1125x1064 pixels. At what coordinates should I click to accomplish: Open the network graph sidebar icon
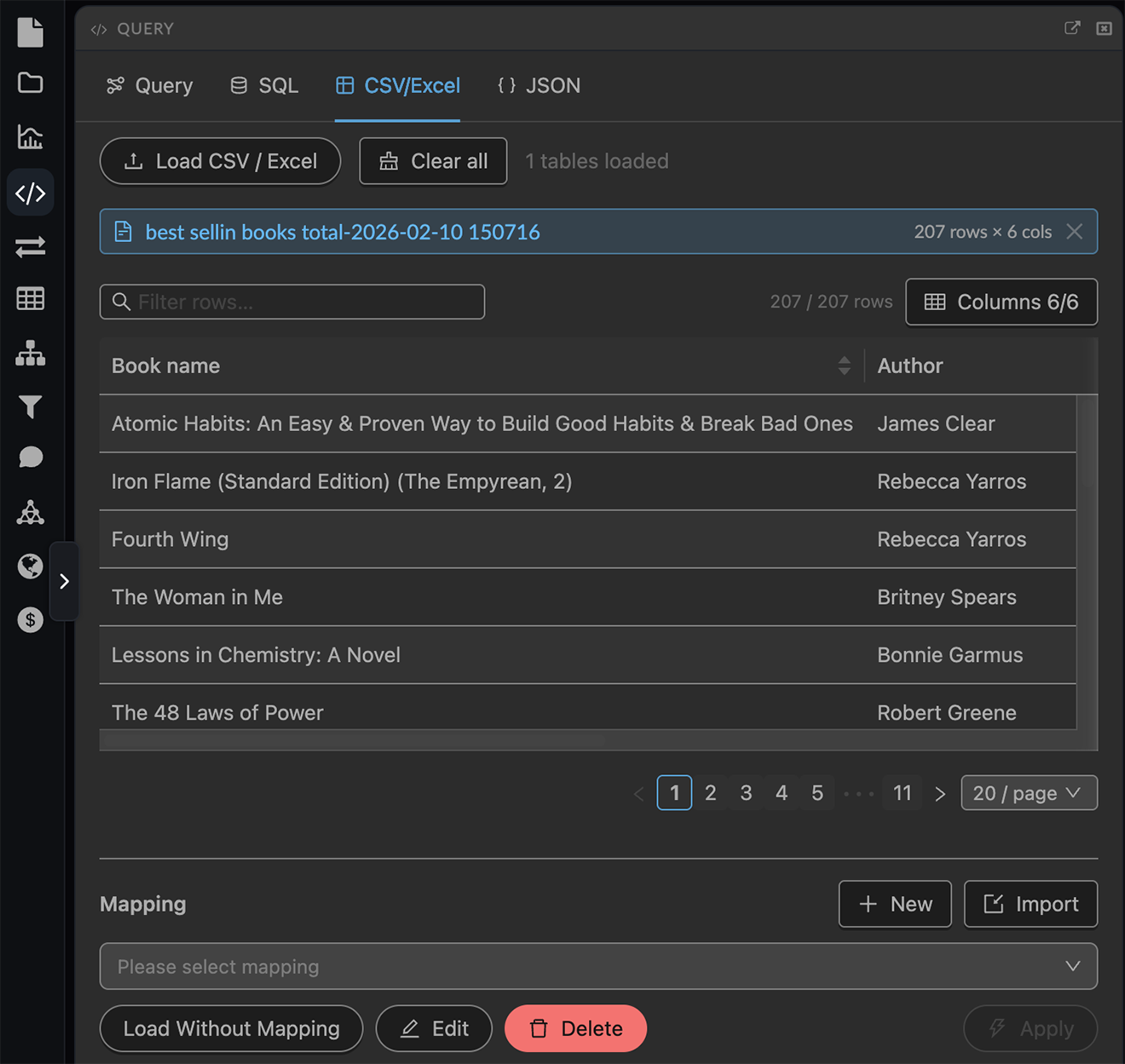[30, 512]
